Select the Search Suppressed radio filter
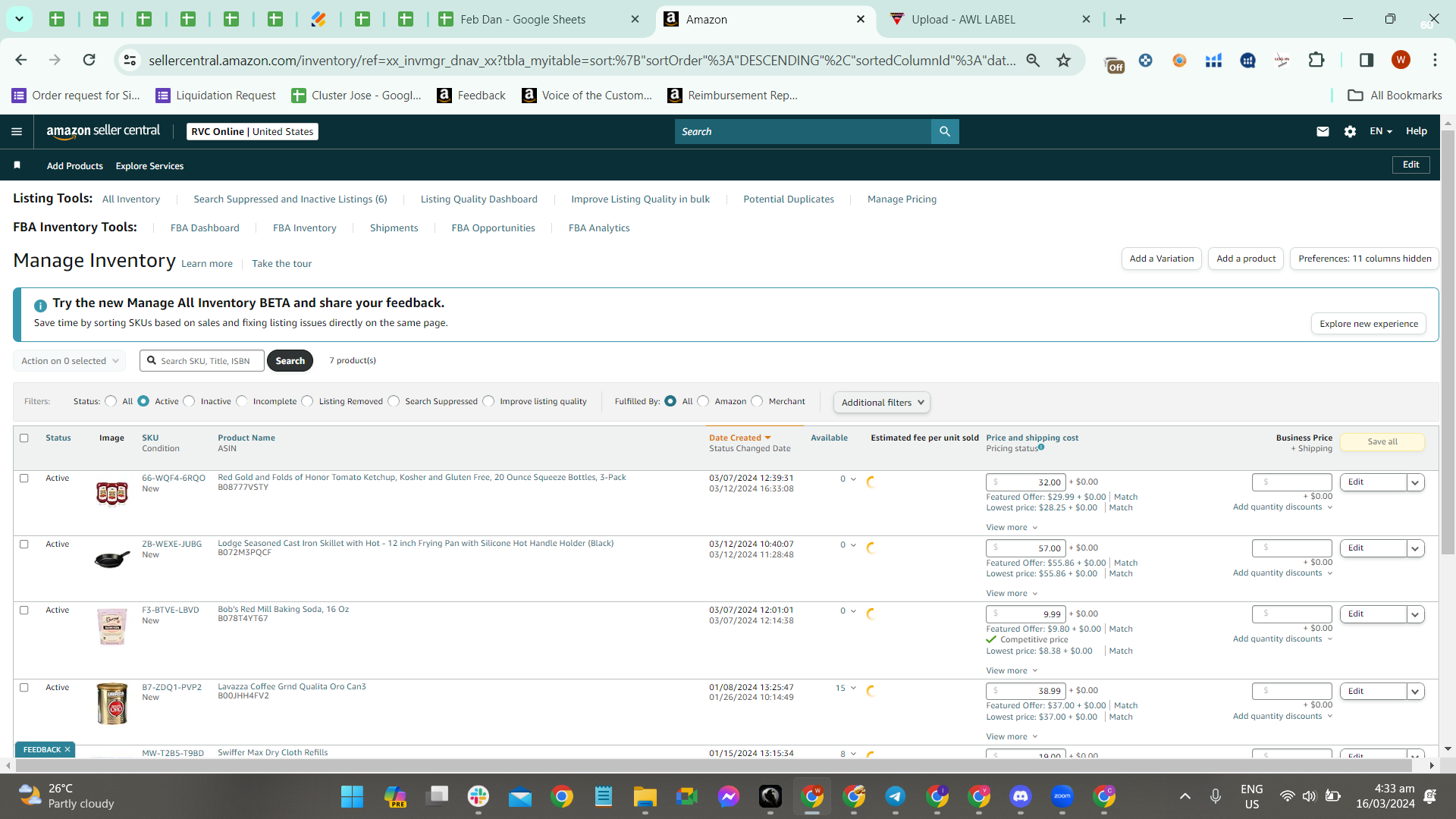Viewport: 1456px width, 819px height. (394, 401)
